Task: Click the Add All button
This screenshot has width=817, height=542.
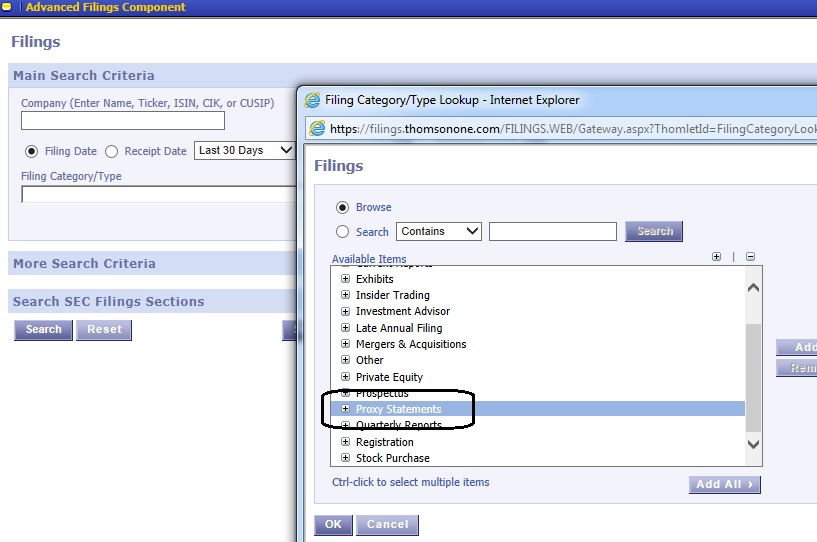Action: (724, 484)
